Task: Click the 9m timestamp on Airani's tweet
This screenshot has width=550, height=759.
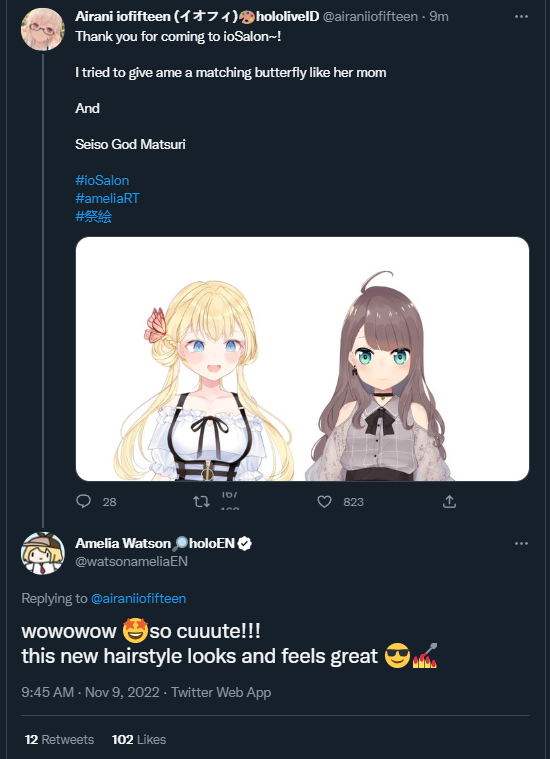Action: coord(439,16)
